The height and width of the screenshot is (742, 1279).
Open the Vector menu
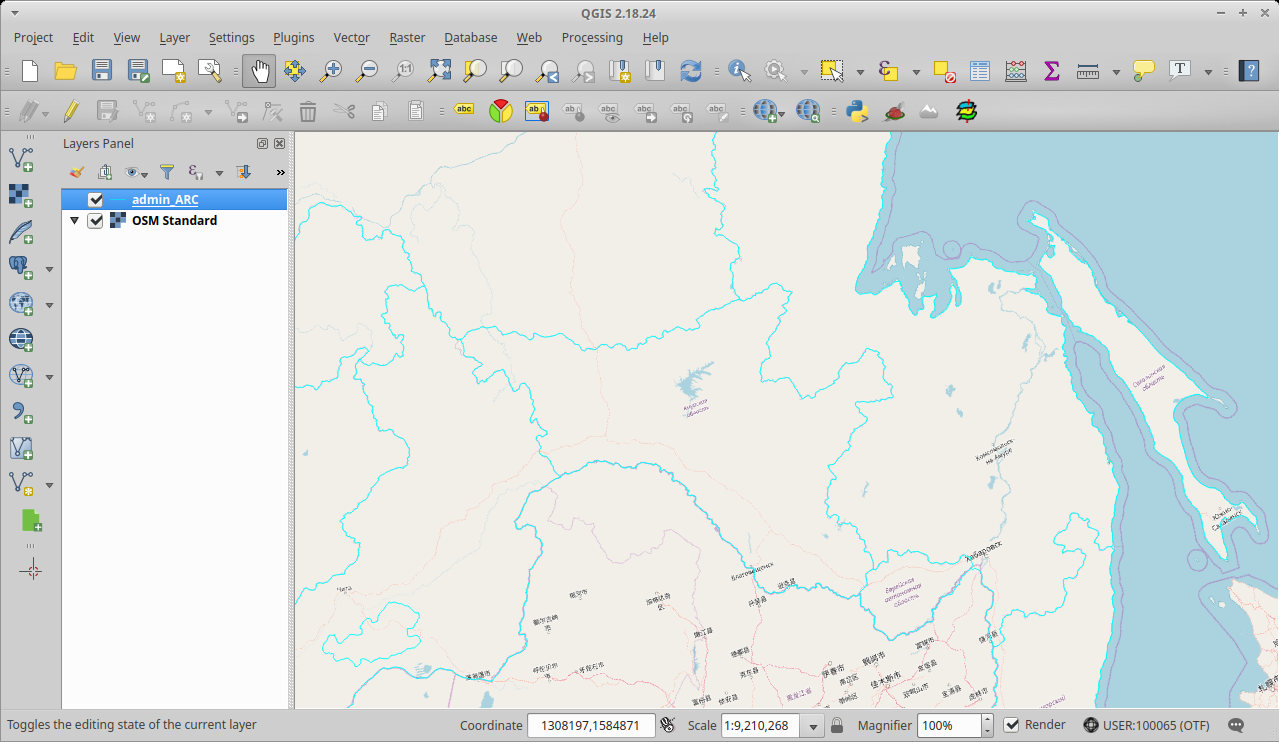pos(351,37)
